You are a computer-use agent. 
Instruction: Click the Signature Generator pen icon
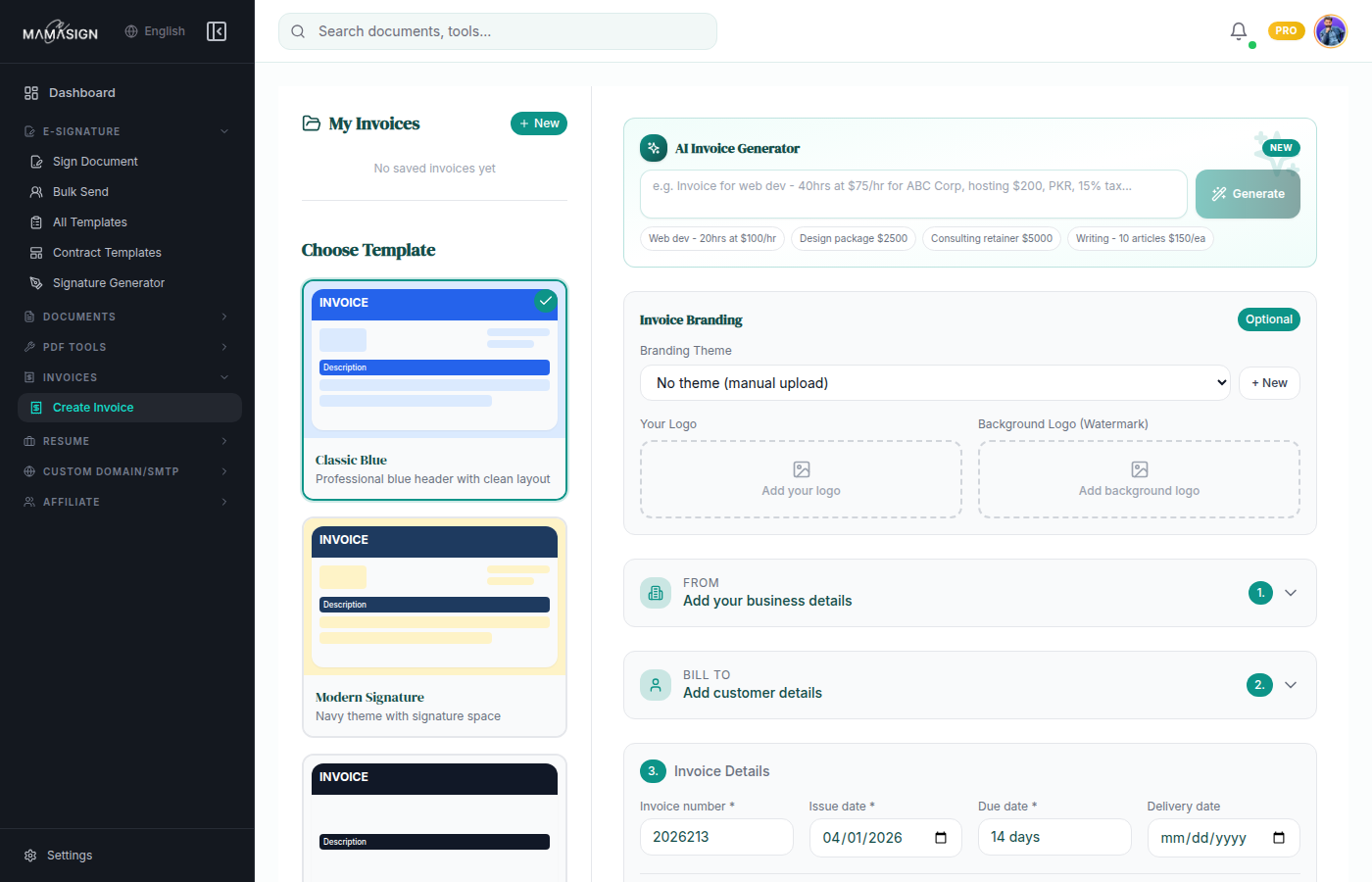(36, 283)
